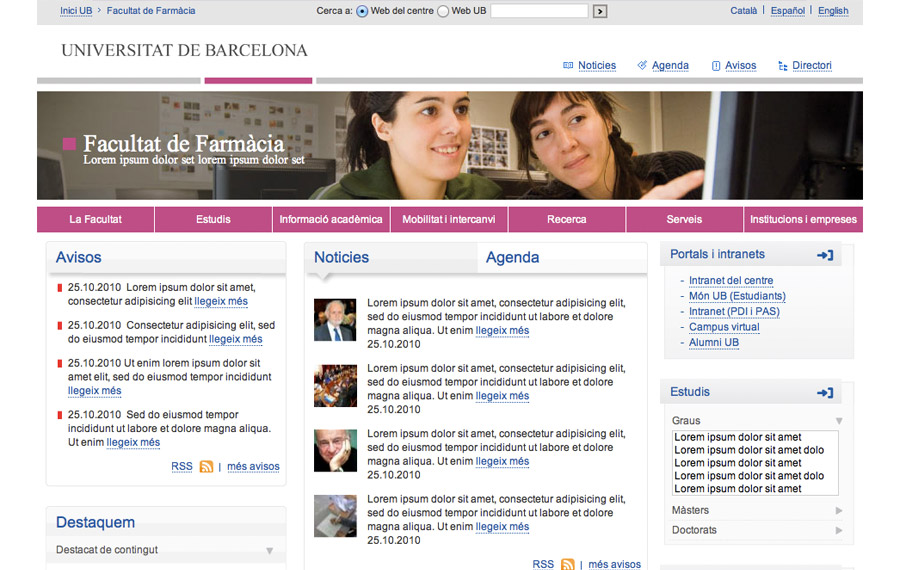This screenshot has width=900, height=570.
Task: Open Món UB (Estudiants) link
Action: pos(737,296)
